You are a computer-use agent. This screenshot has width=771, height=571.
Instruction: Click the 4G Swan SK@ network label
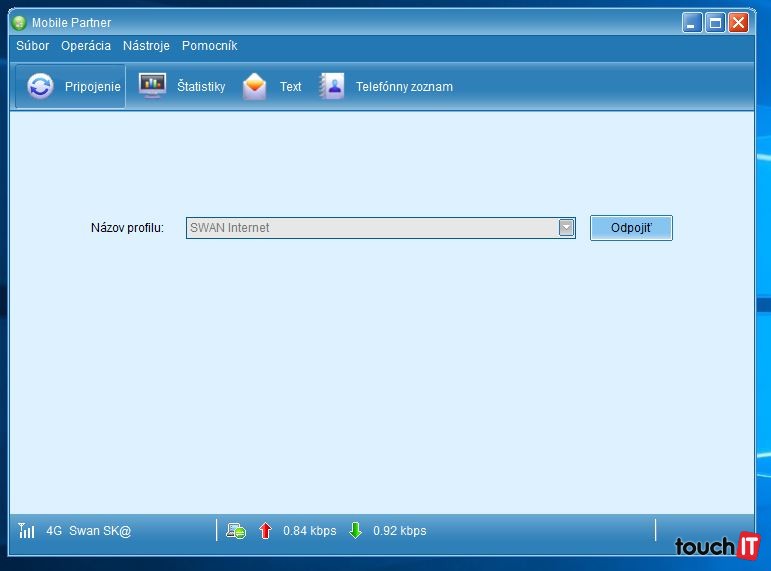89,531
